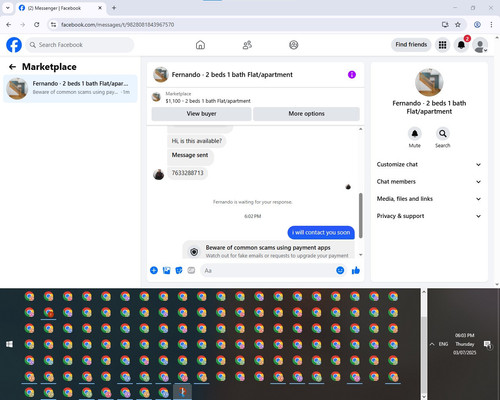Select Fernando conversation in Marketplace list
Screen dimensions: 500x400
[x=70, y=88]
